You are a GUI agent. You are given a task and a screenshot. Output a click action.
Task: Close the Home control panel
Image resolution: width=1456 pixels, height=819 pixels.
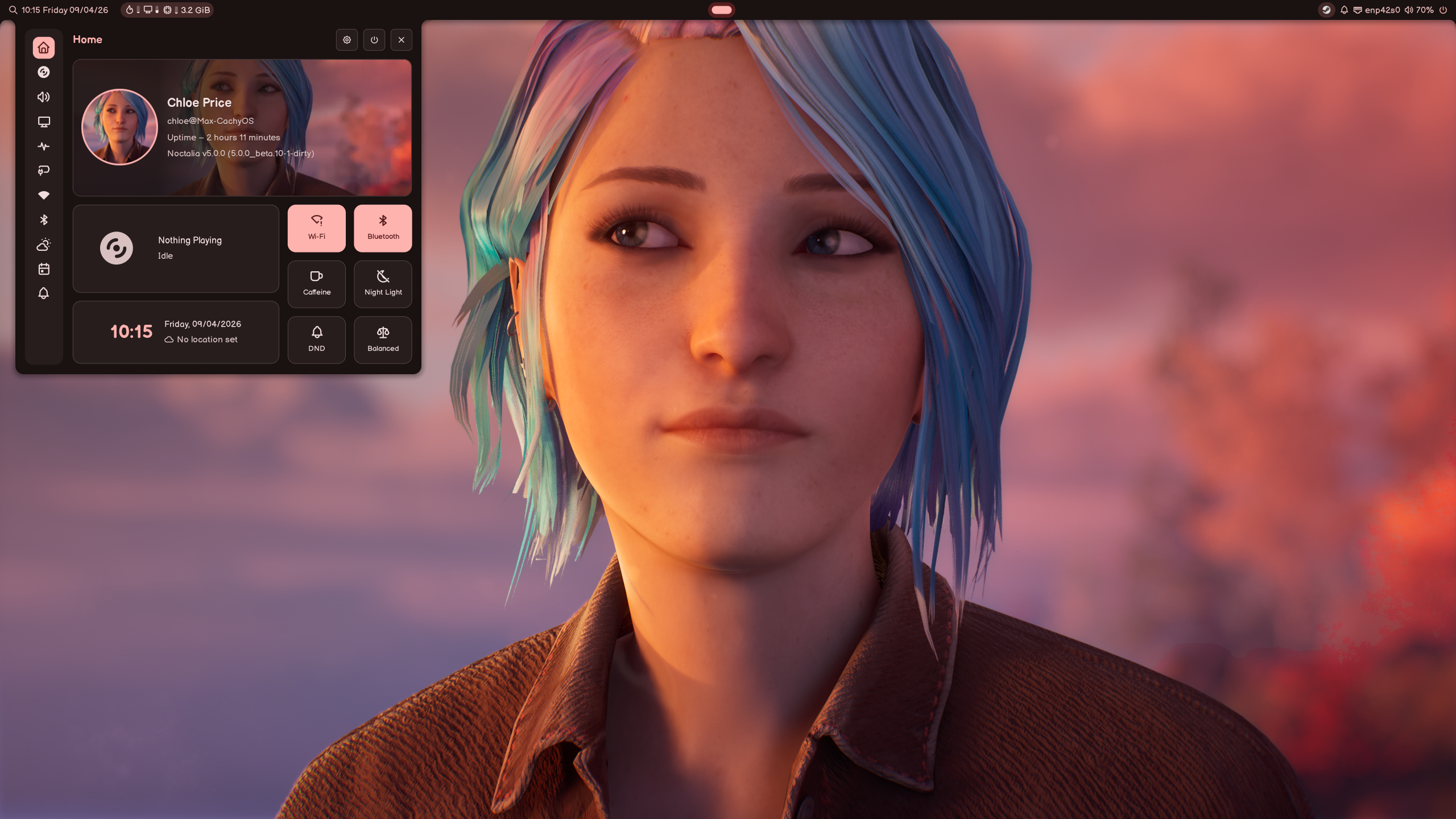pos(402,40)
